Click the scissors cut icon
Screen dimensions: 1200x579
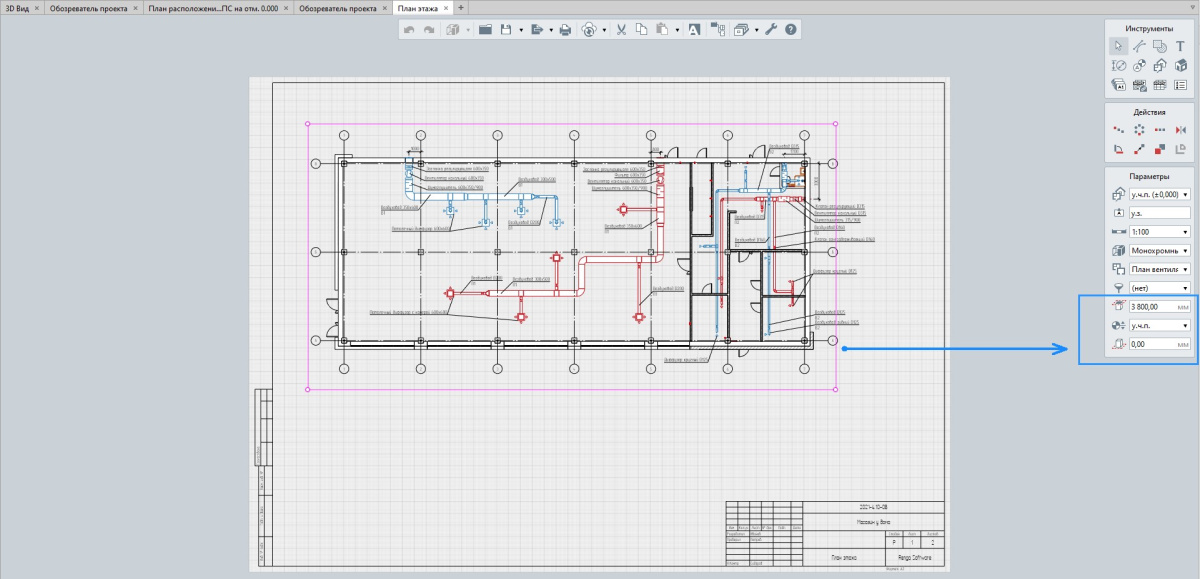[x=621, y=30]
